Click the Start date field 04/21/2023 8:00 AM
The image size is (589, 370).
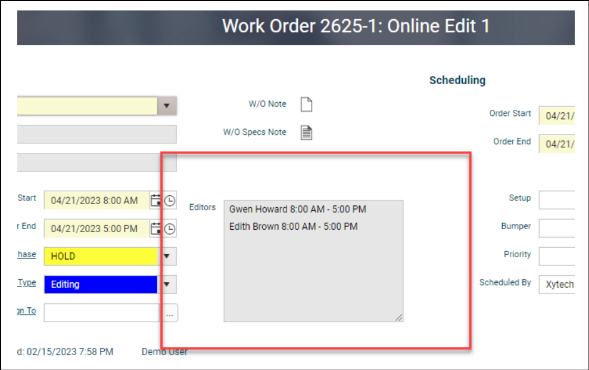pyautogui.click(x=97, y=200)
